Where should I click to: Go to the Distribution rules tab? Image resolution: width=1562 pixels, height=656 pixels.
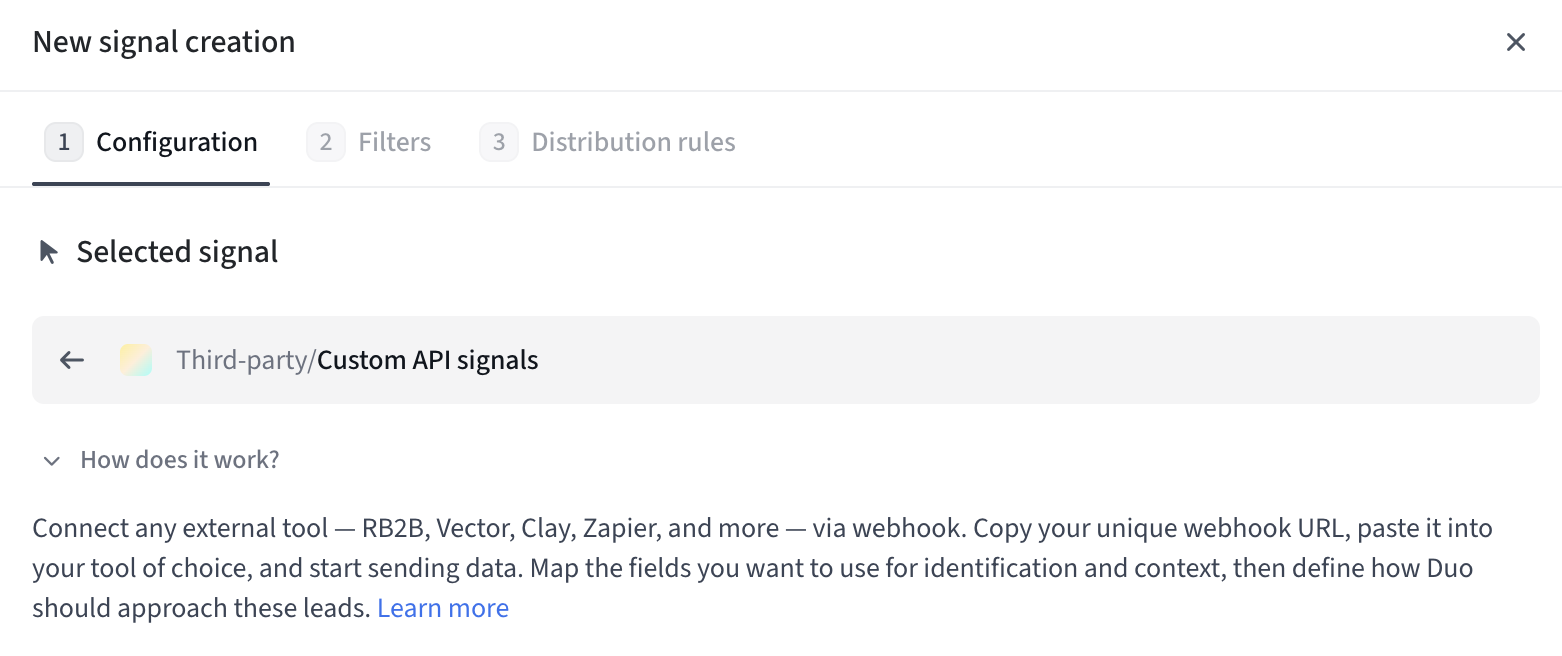[633, 143]
